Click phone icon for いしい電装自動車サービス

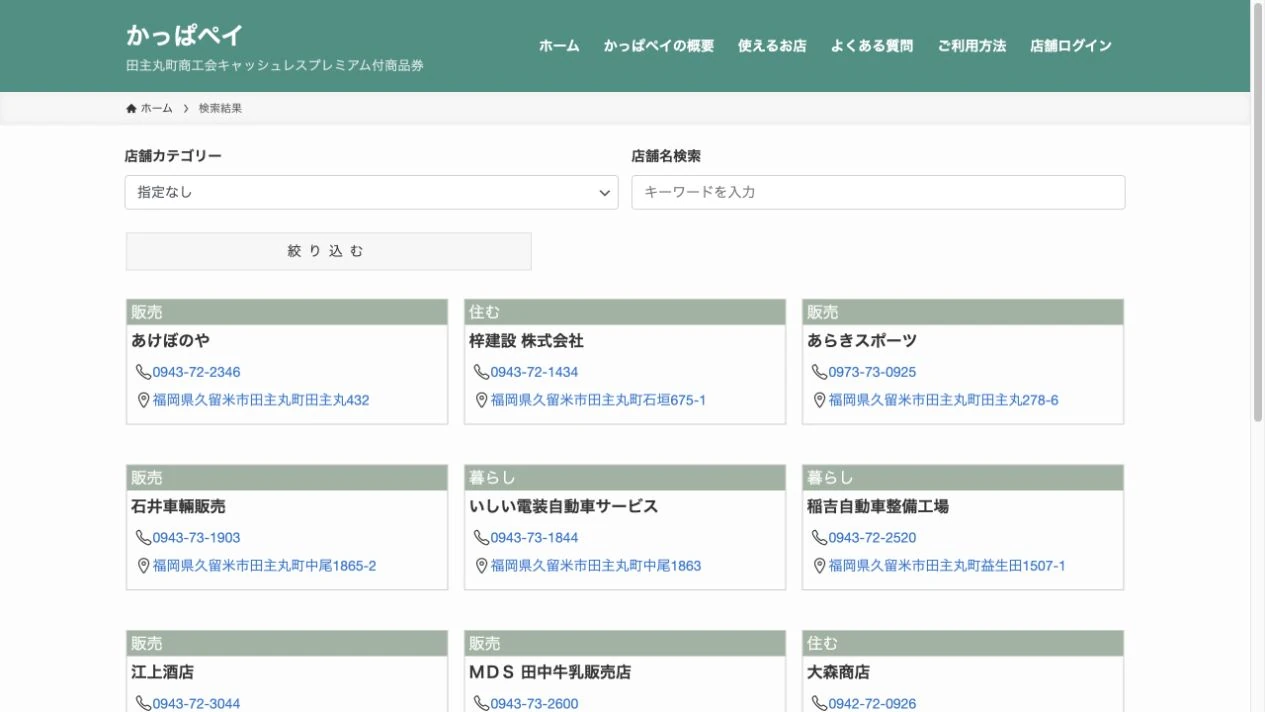point(481,538)
